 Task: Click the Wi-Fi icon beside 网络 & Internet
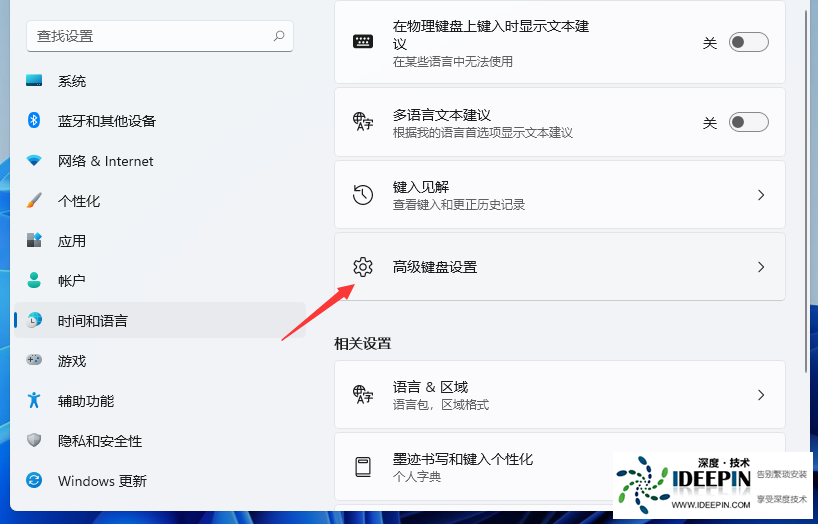pyautogui.click(x=34, y=161)
